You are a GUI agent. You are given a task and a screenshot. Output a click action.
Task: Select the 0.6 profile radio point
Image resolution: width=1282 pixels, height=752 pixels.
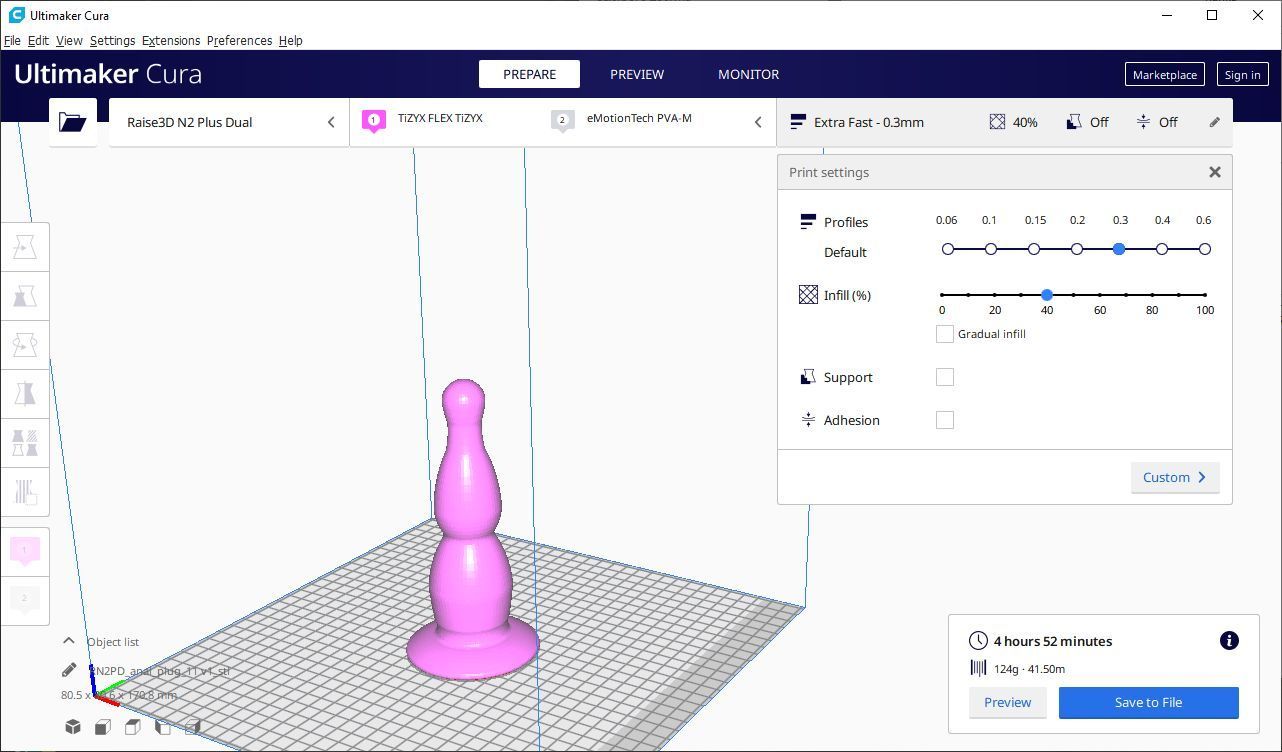pyautogui.click(x=1205, y=249)
